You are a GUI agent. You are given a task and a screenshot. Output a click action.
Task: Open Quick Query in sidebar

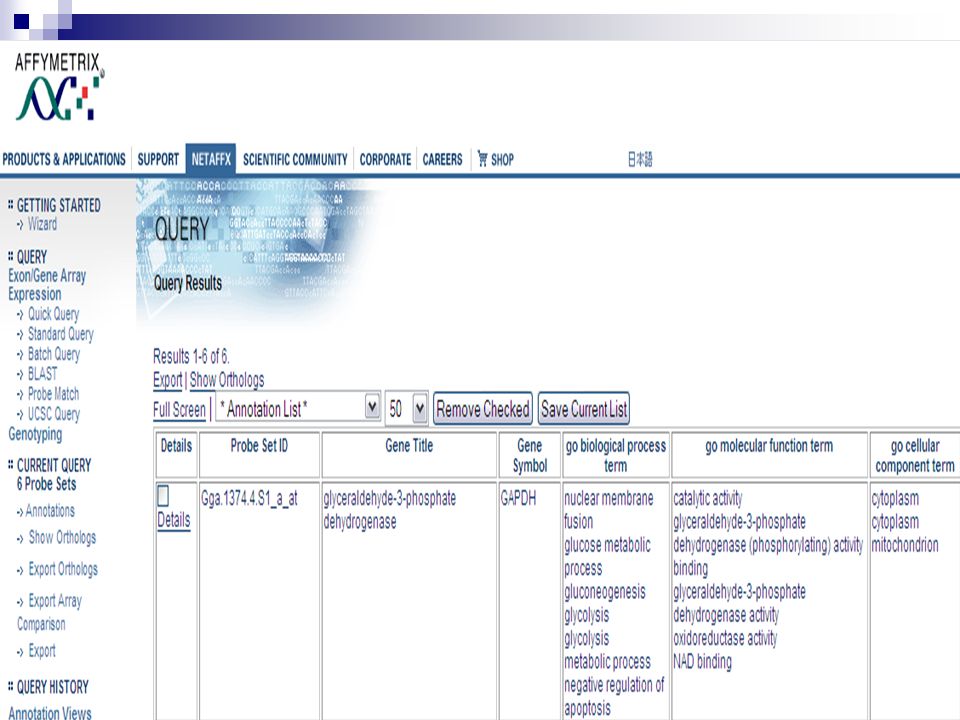[53, 314]
